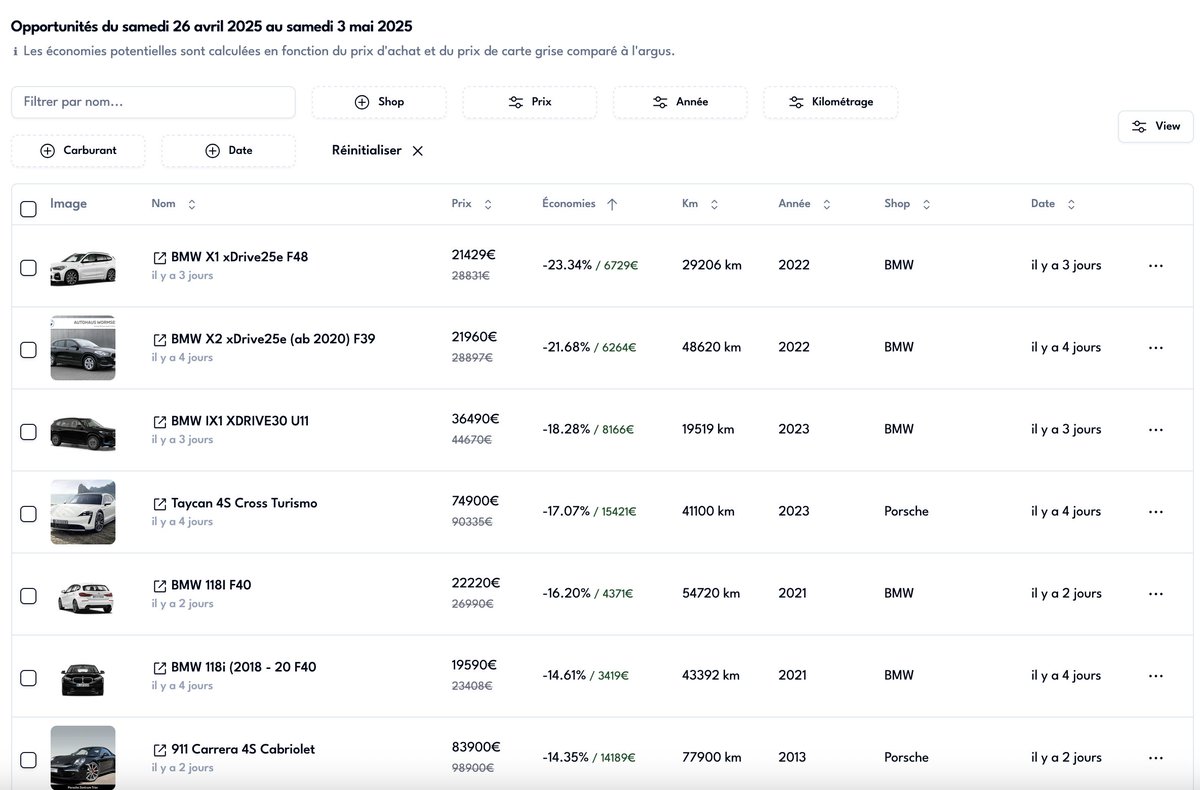Select the 911 Carrera 4S Cabriolet row checkbox

pyautogui.click(x=28, y=759)
